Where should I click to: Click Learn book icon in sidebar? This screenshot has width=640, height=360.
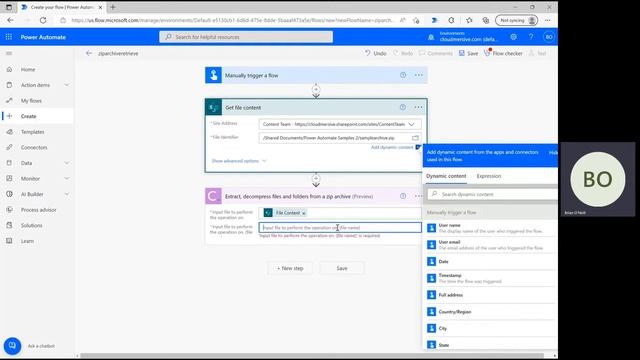click(9, 241)
